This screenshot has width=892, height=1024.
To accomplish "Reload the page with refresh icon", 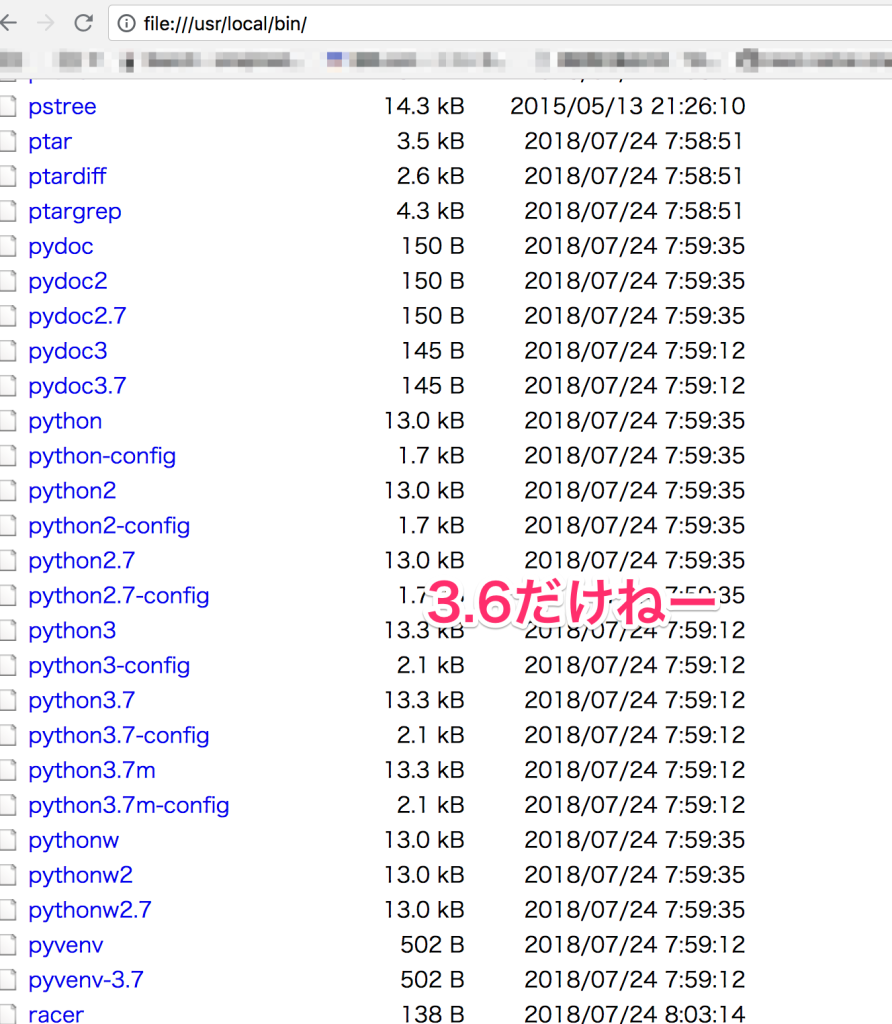I will tap(84, 23).
